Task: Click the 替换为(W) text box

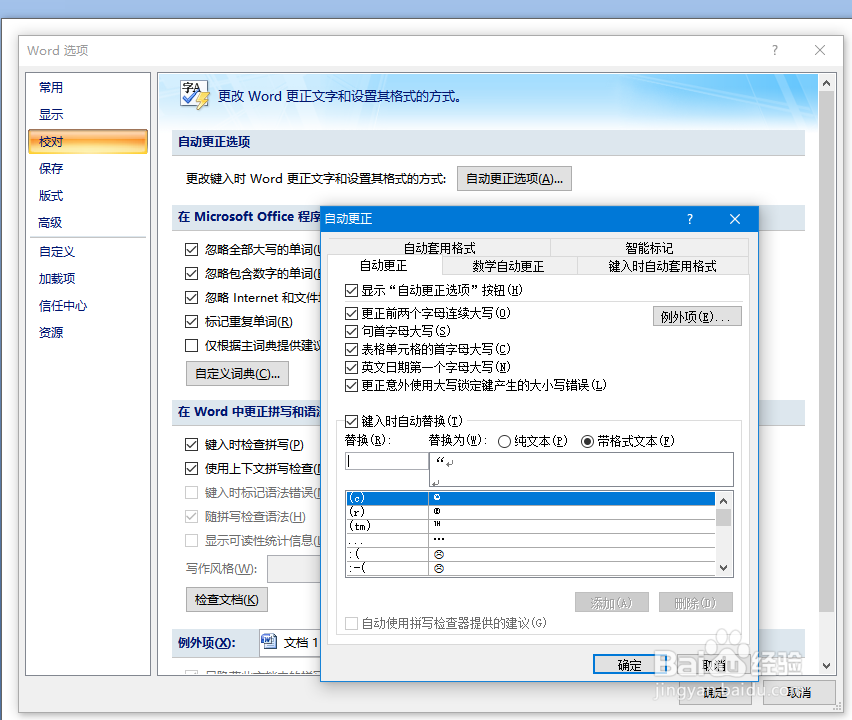Action: point(581,469)
